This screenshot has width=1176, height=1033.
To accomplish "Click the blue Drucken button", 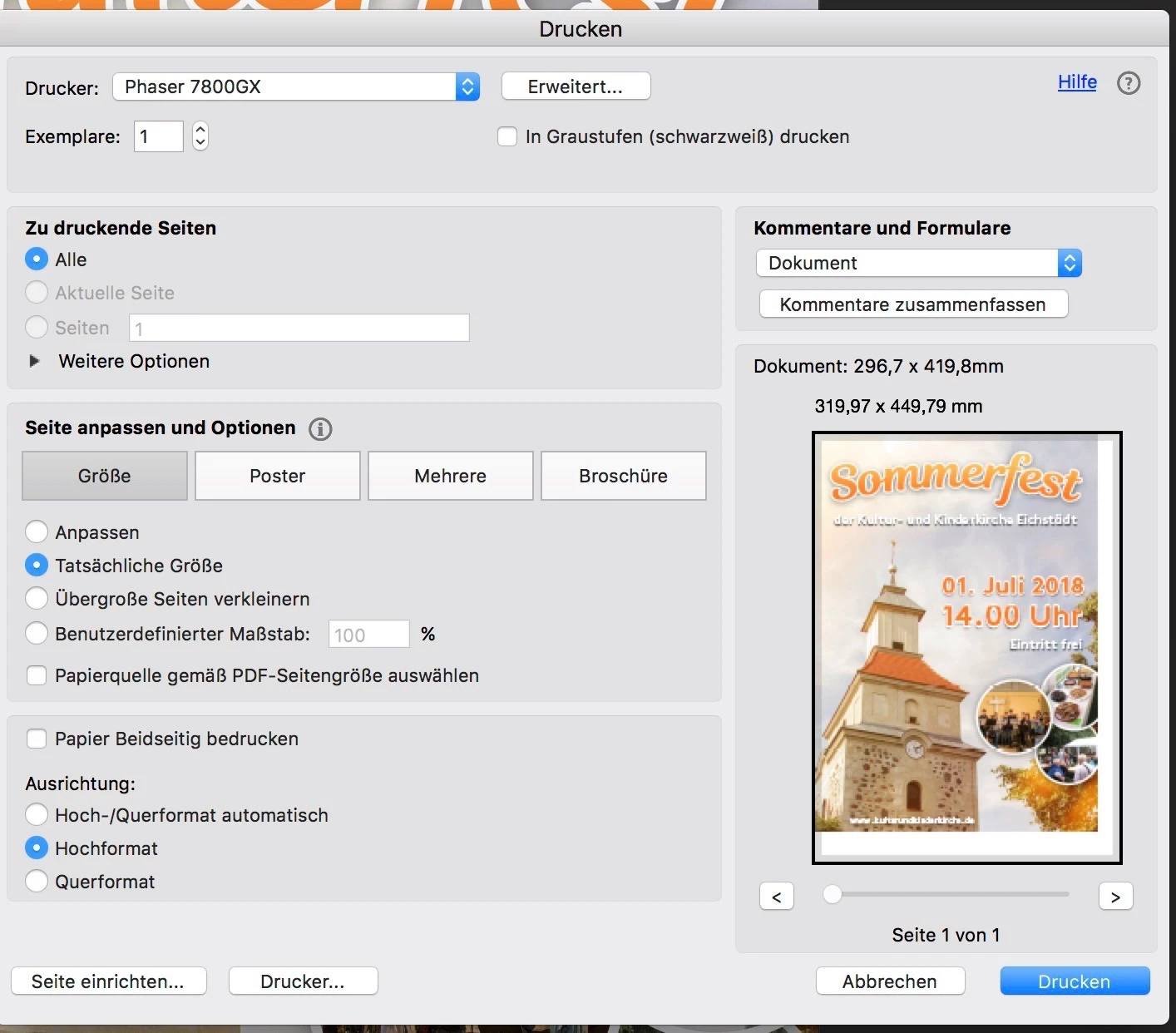I will click(1075, 981).
